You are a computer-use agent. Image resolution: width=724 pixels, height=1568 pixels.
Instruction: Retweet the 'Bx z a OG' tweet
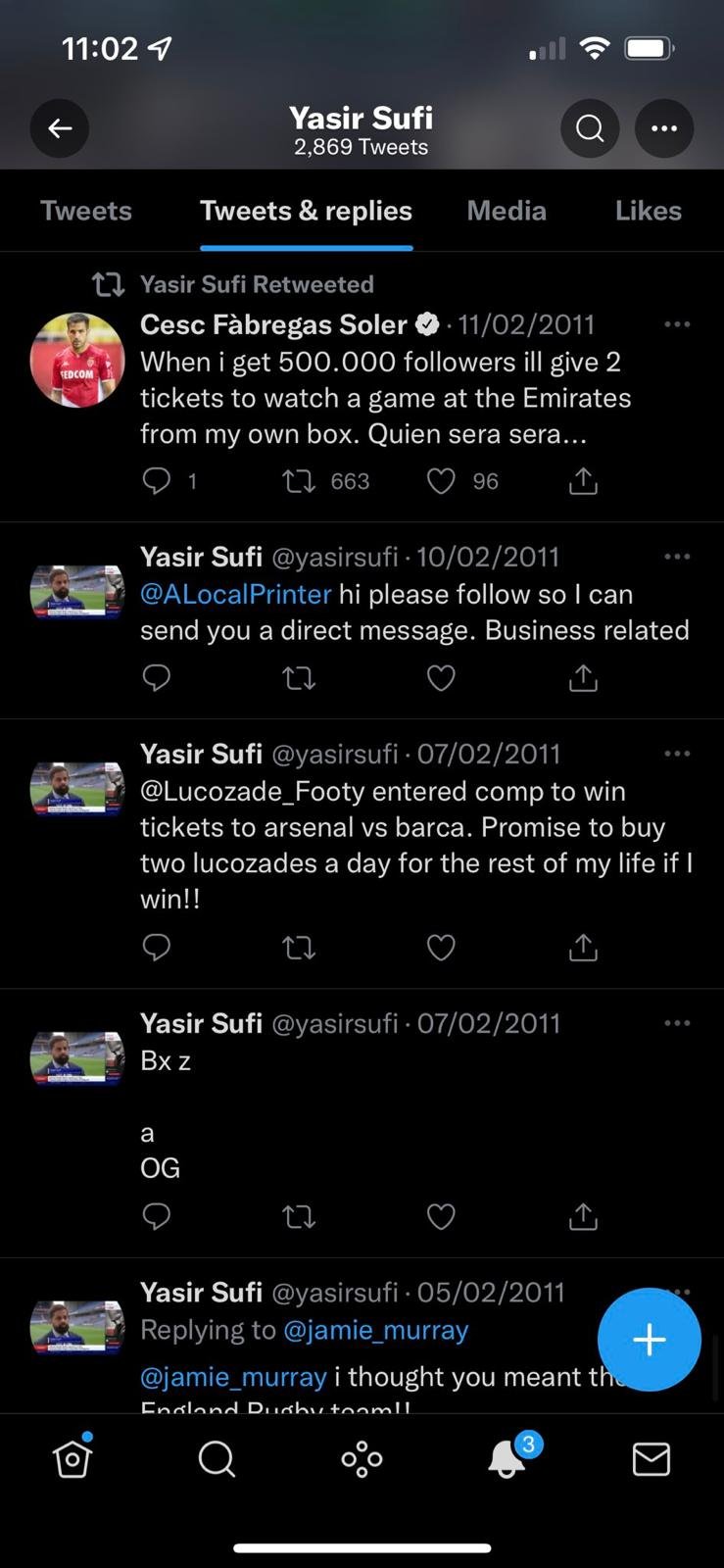point(299,1217)
